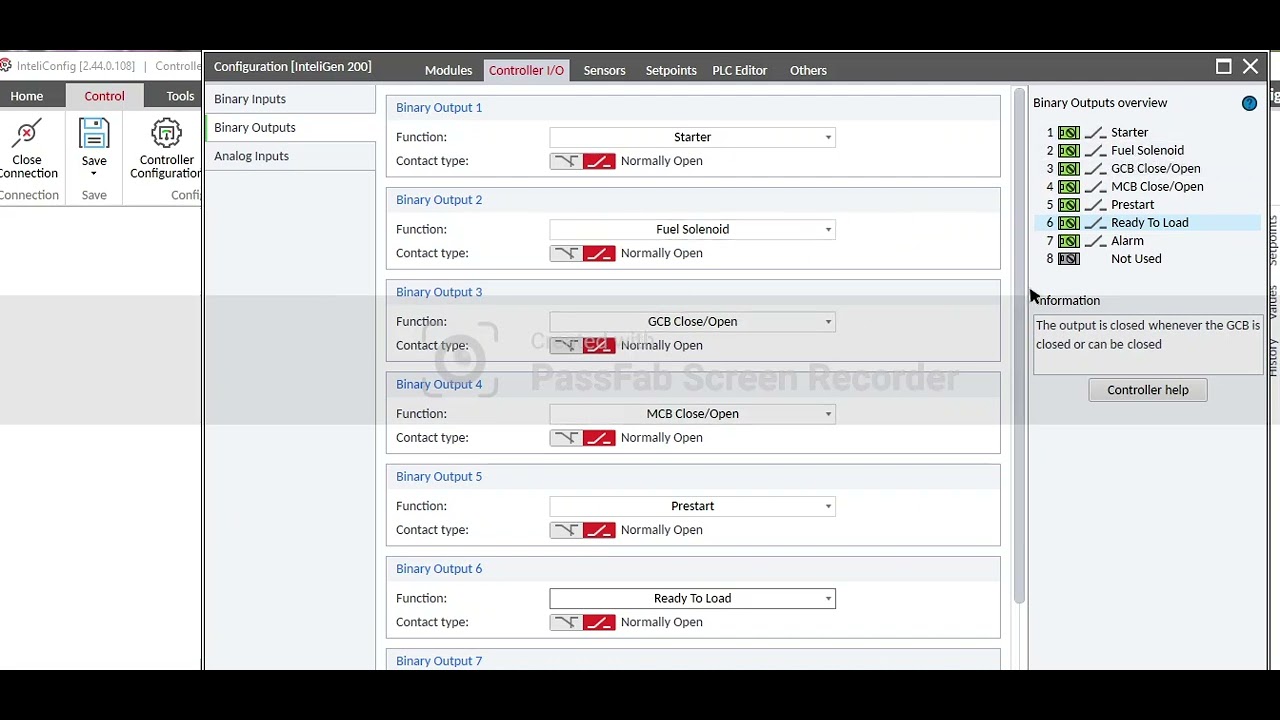1280x720 pixels.
Task: Set Binary Output 1 contact to Normally Open
Action: tap(599, 161)
